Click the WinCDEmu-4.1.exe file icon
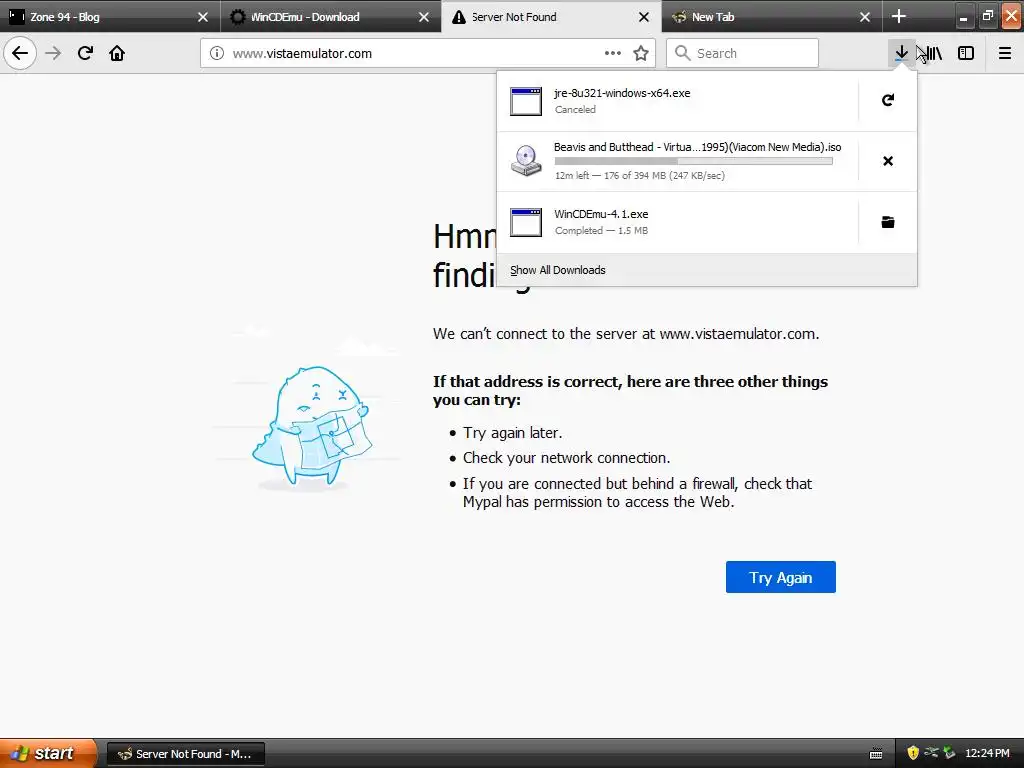The width and height of the screenshot is (1024, 768). [x=526, y=222]
